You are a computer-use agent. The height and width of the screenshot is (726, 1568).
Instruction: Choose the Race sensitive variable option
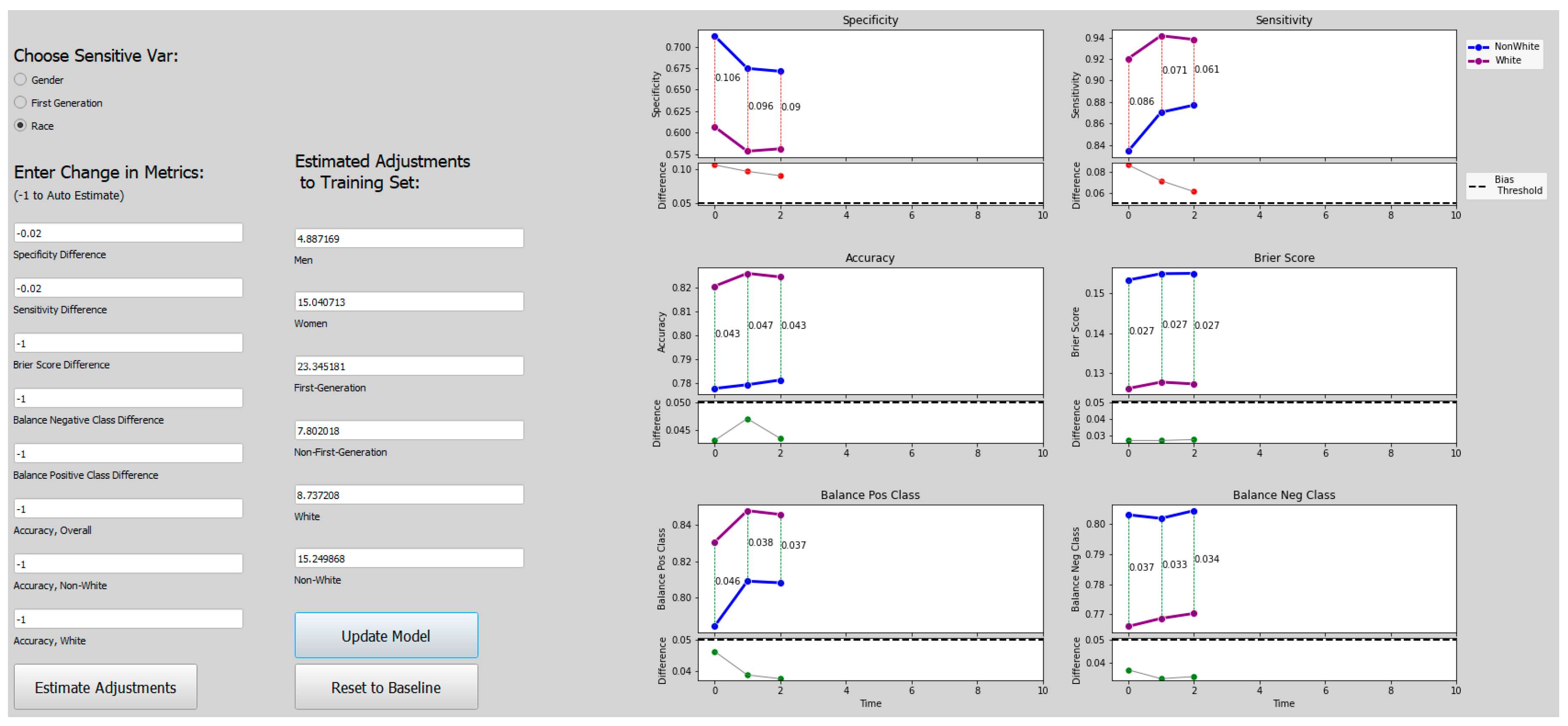[x=21, y=125]
